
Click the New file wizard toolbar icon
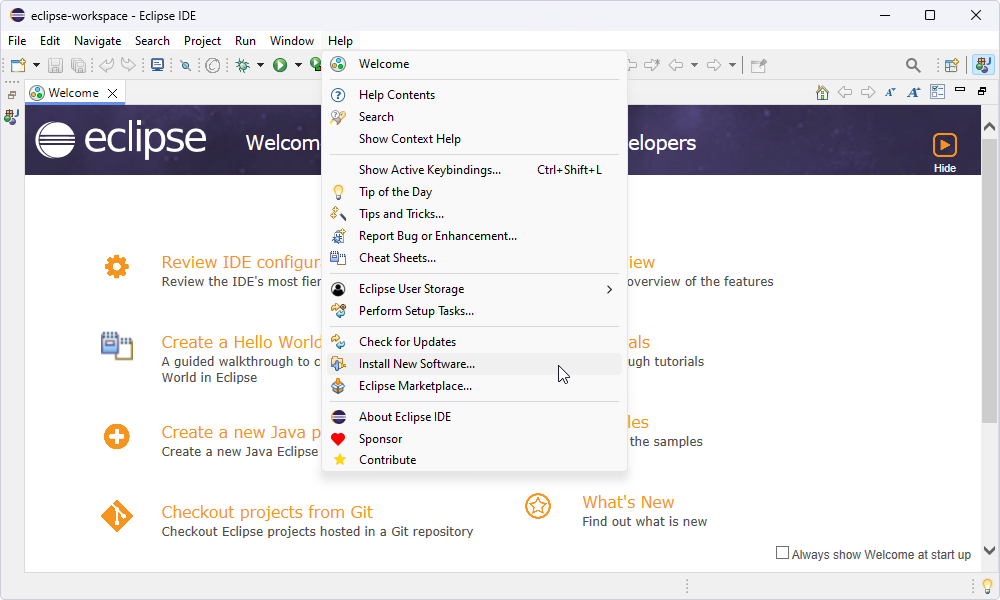(x=18, y=65)
